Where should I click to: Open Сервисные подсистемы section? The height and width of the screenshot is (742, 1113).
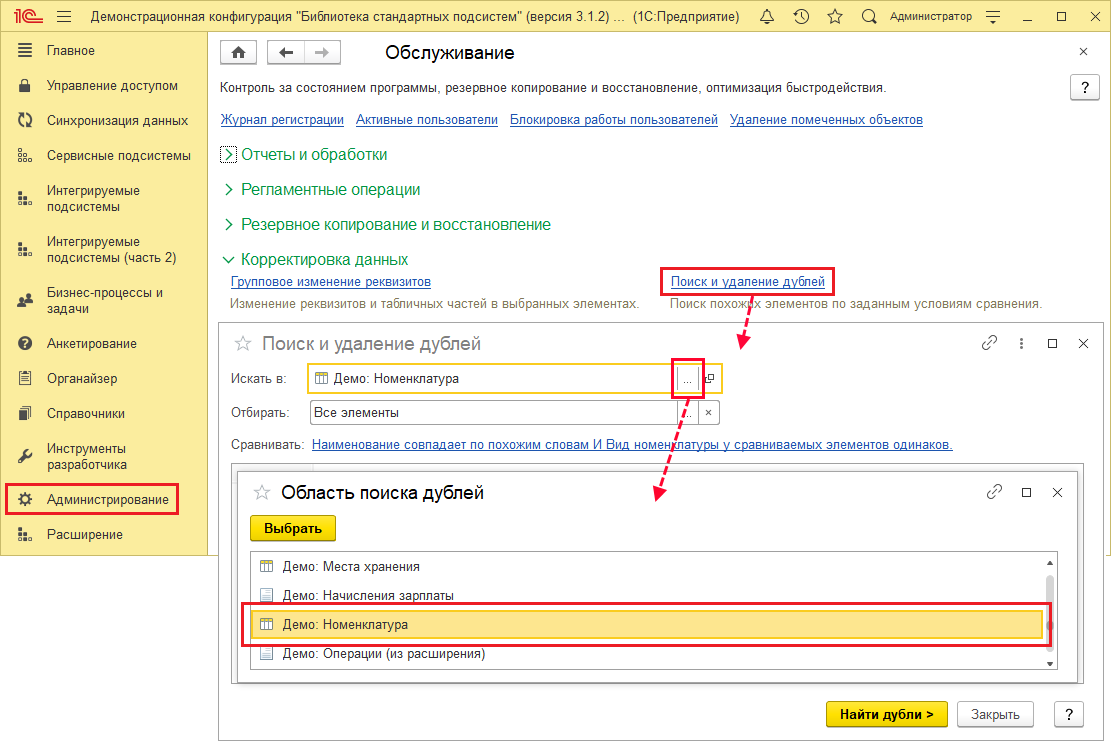pos(104,156)
